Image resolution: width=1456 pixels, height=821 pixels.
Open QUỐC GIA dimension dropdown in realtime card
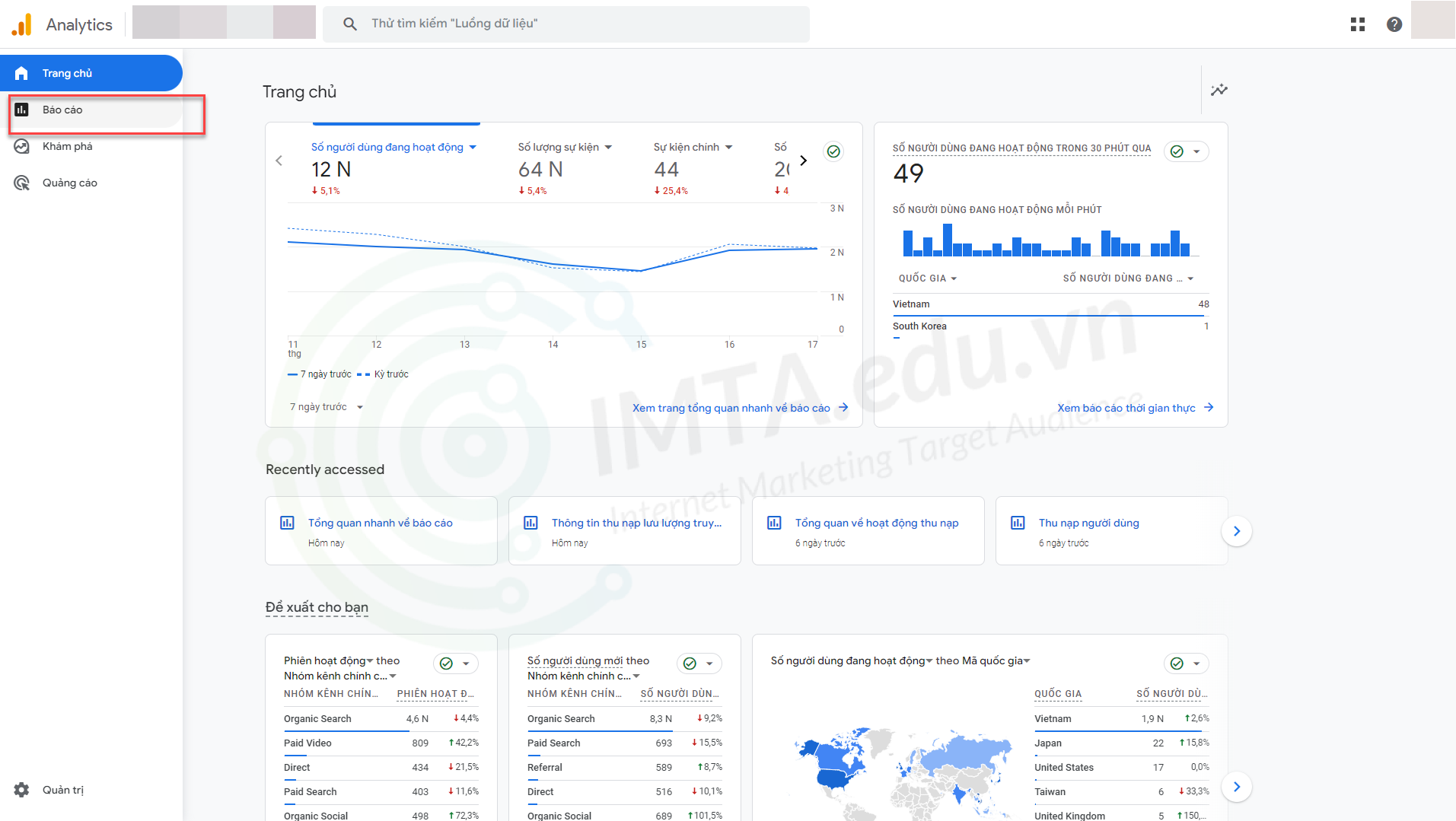click(928, 278)
